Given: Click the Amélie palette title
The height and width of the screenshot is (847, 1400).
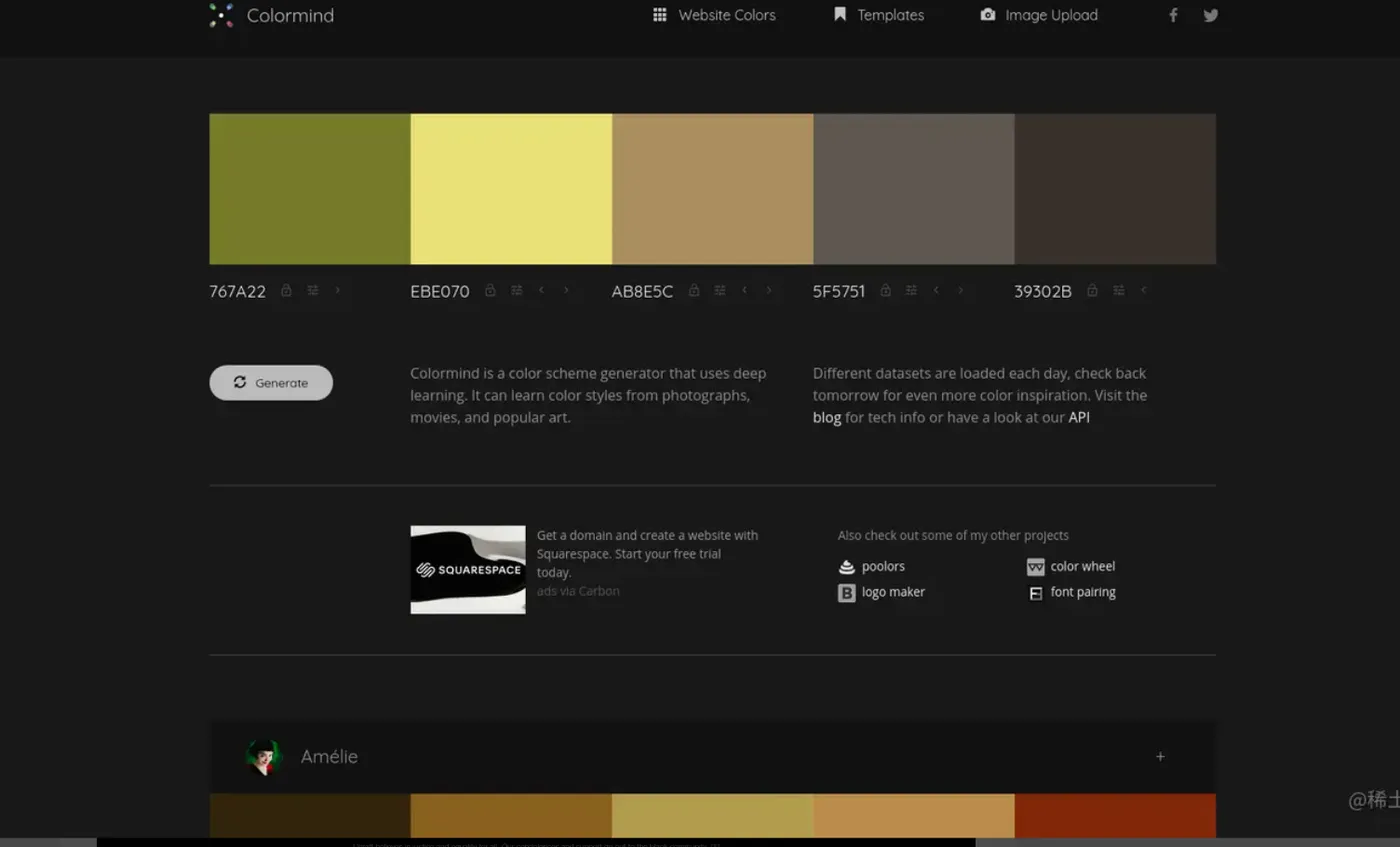Looking at the screenshot, I should point(329,757).
